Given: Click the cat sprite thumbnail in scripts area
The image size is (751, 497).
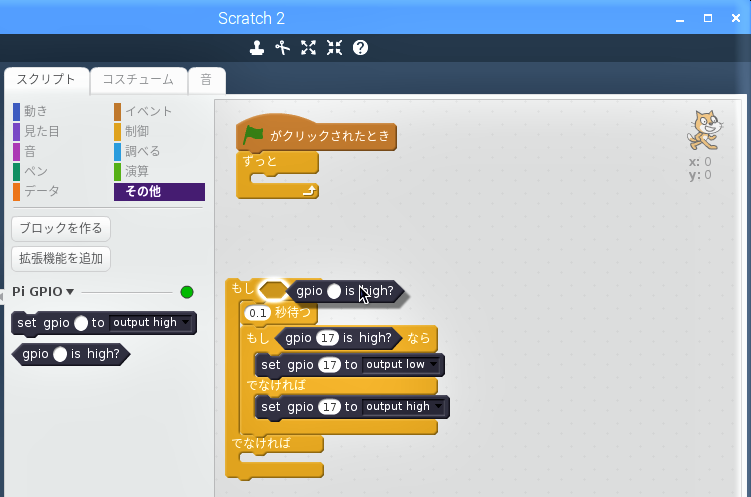Looking at the screenshot, I should click(x=705, y=130).
